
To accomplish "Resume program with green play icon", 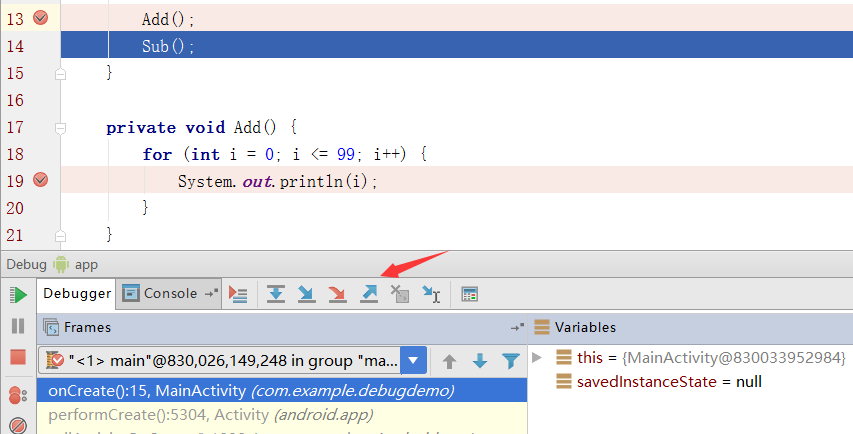I will coord(18,295).
